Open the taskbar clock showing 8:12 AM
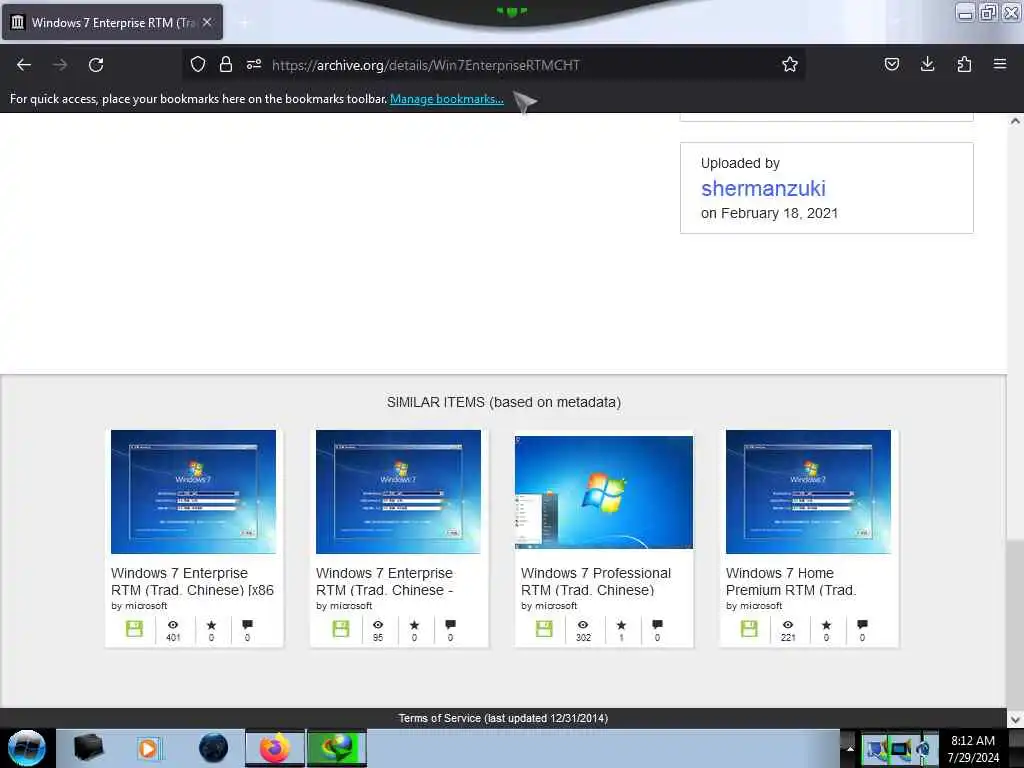This screenshot has width=1024, height=768. (x=973, y=748)
